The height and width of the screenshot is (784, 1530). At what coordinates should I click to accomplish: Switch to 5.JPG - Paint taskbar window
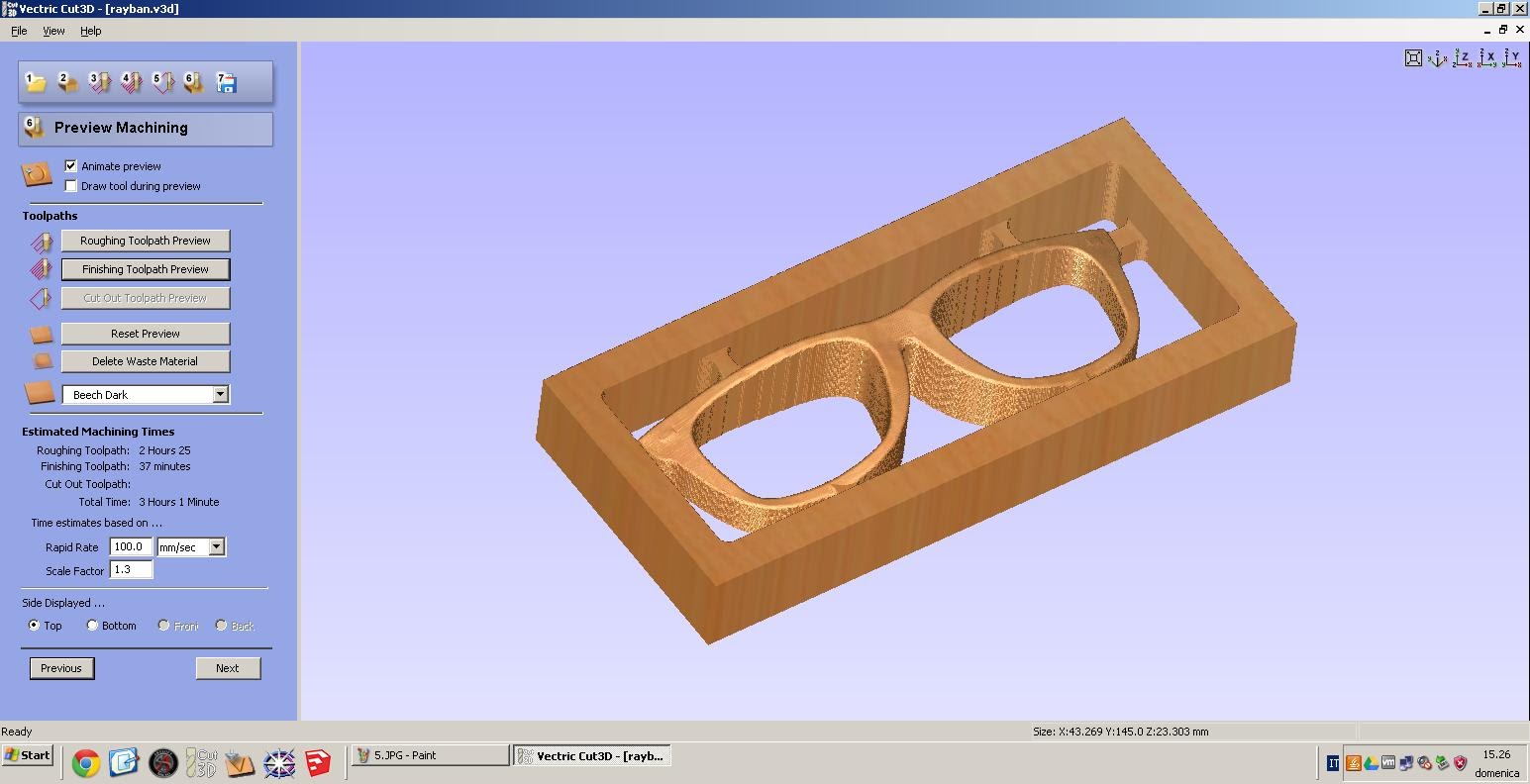click(x=431, y=755)
